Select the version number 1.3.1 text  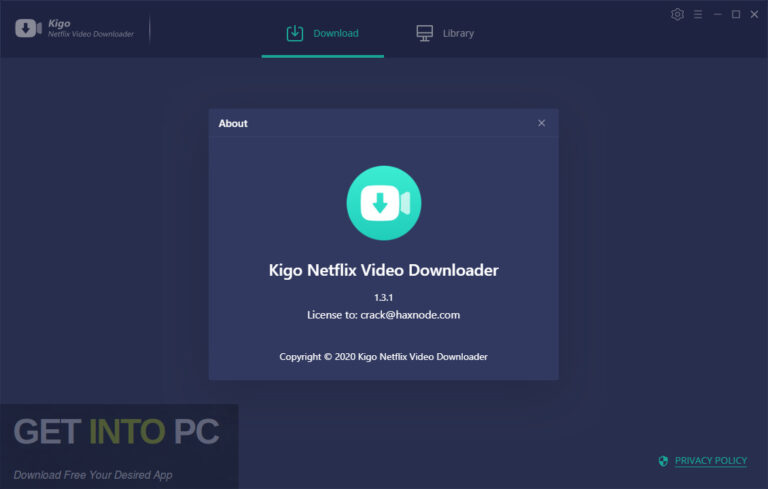[384, 297]
